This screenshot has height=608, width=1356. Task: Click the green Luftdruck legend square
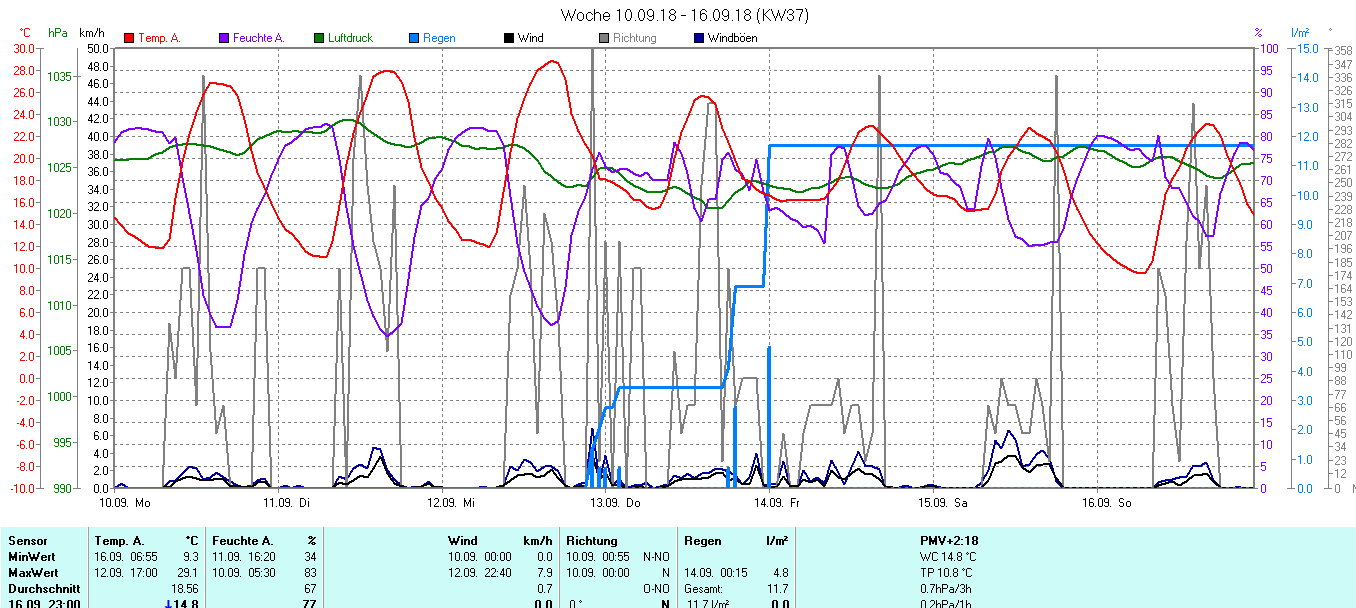coord(320,38)
